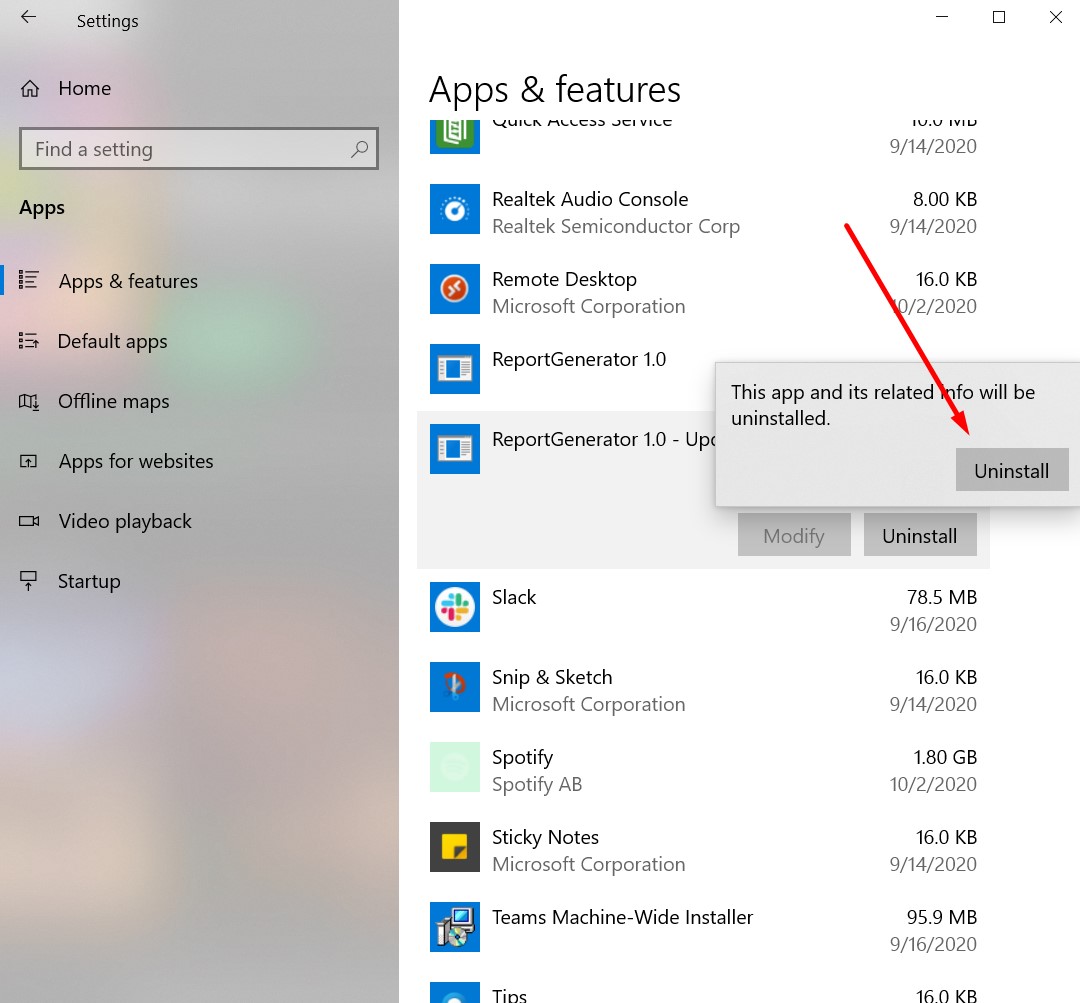Image resolution: width=1080 pixels, height=1003 pixels.
Task: Click the ReportGenerator 1.0 app icon
Action: click(x=455, y=369)
